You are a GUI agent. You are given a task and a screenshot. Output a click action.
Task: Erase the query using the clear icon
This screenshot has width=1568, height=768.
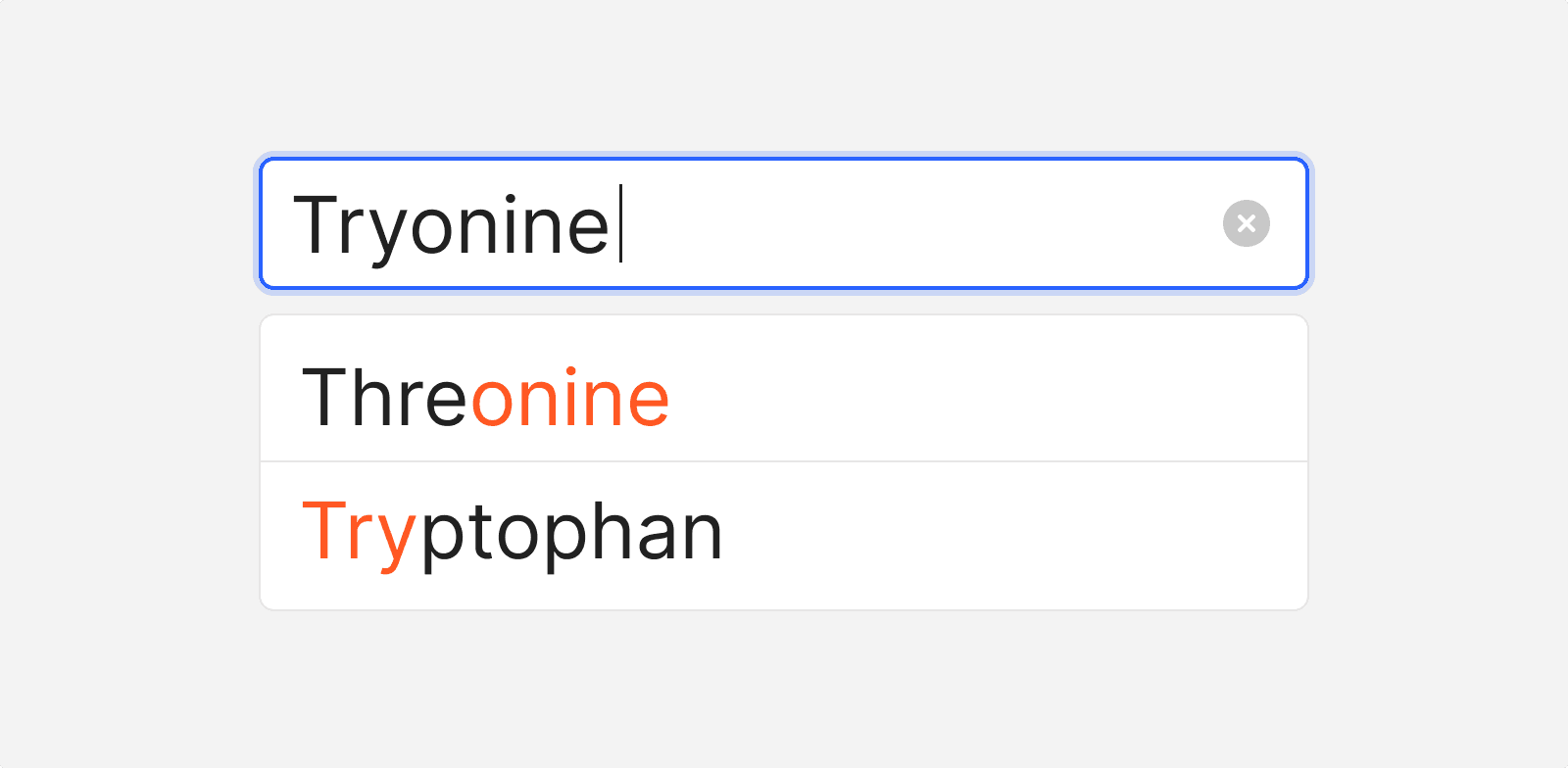pos(1247,223)
